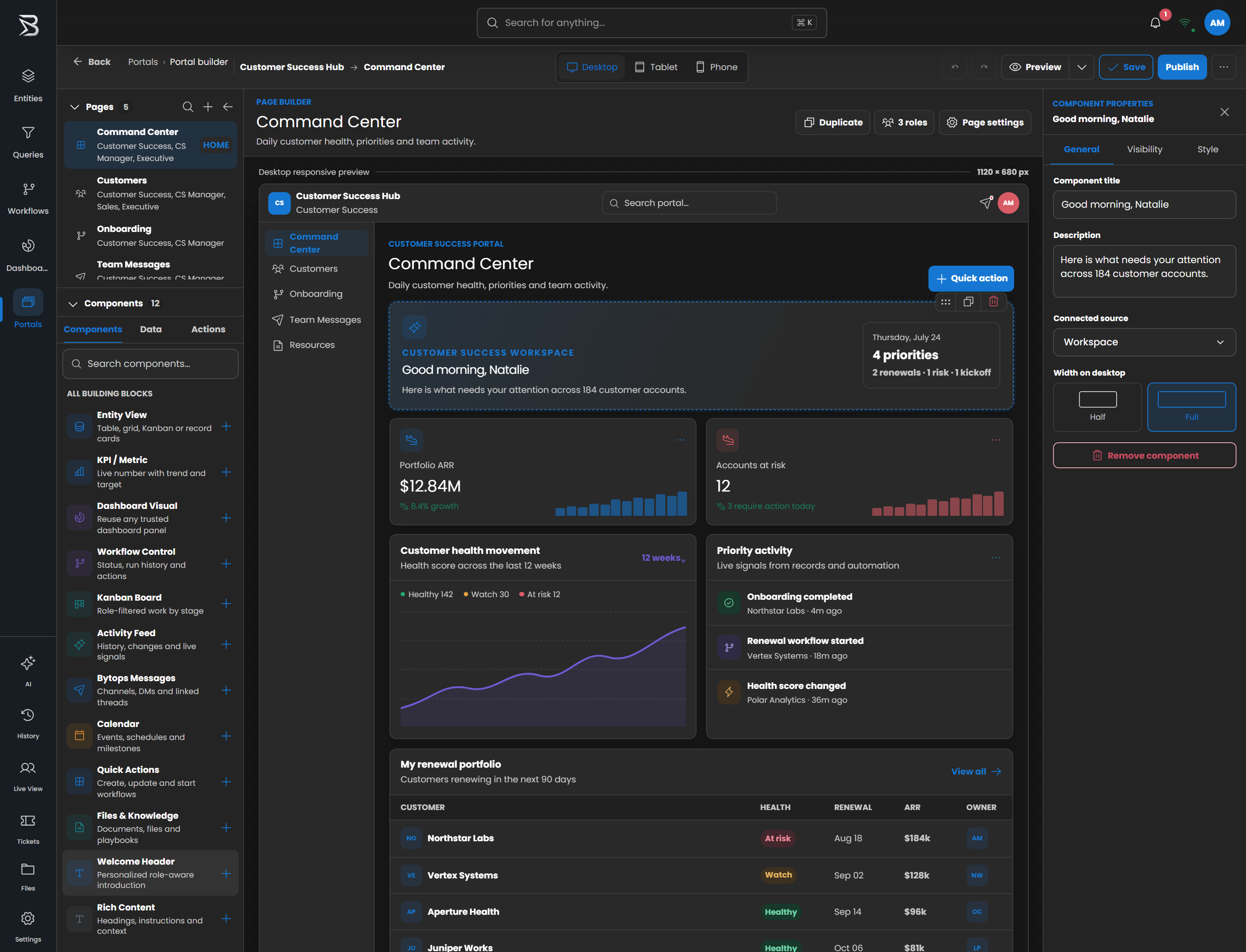Click the Publish button
The image size is (1246, 952).
[x=1182, y=67]
